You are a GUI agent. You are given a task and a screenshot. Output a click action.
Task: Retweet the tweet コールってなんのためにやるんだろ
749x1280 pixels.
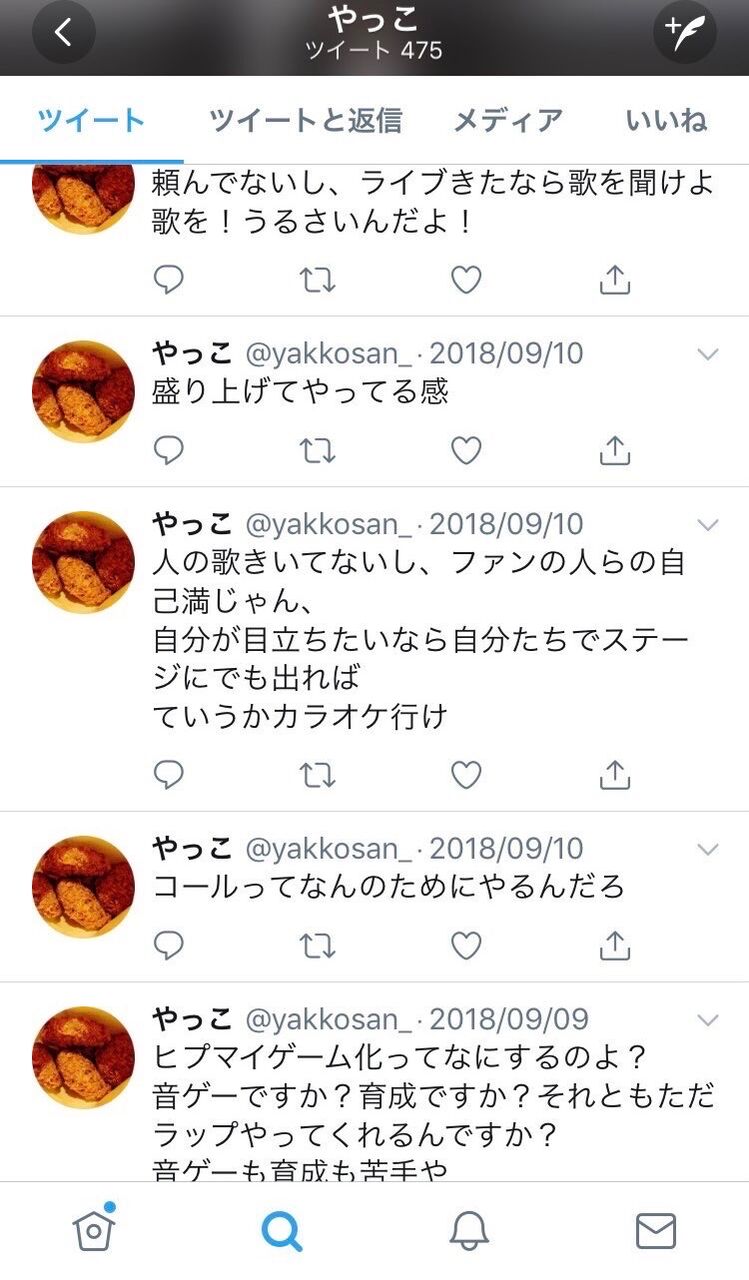click(x=318, y=945)
